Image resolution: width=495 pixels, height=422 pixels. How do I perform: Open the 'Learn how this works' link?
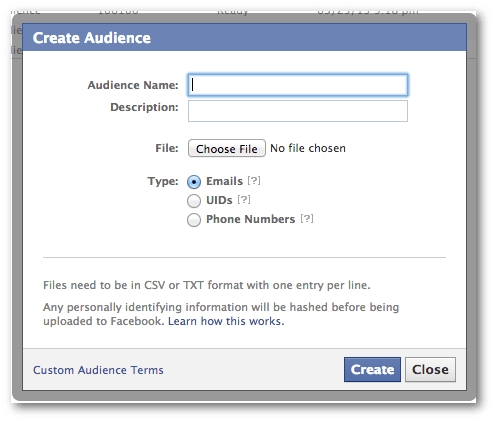click(226, 321)
